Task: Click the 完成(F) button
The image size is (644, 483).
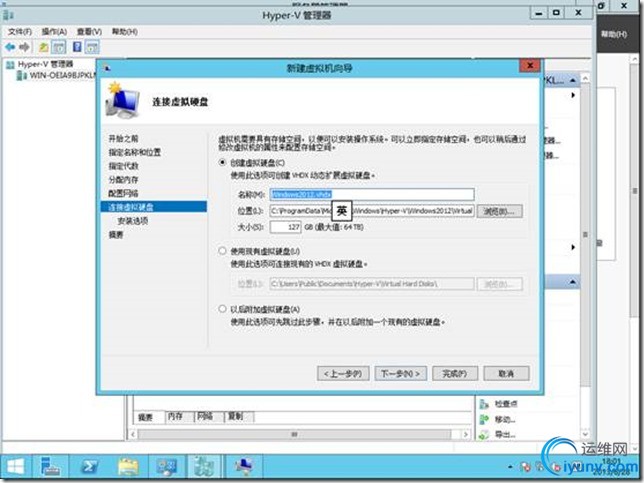Action: click(455, 373)
